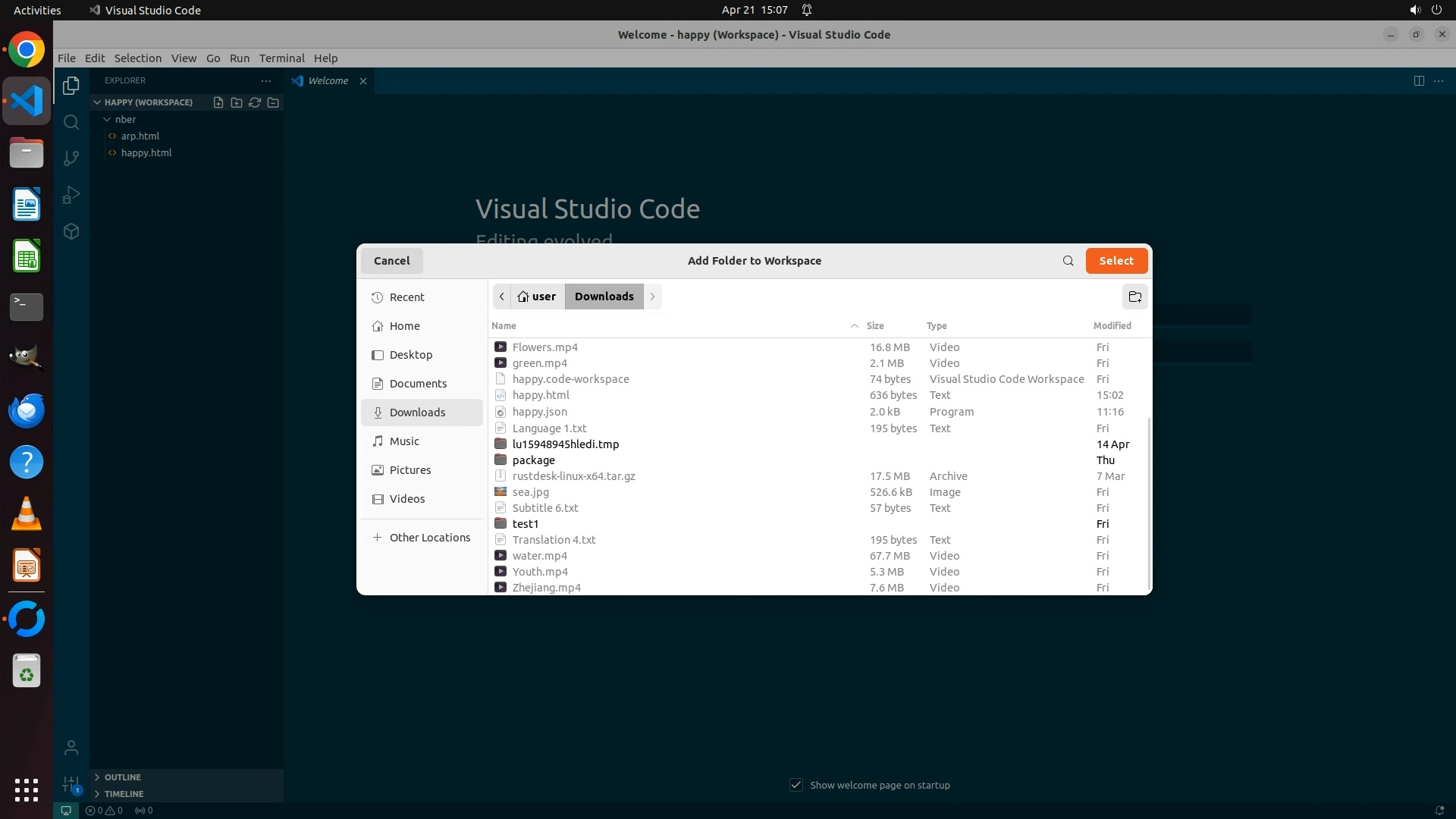The width and height of the screenshot is (1456, 819).
Task: Click the Select button in dialog
Action: pyautogui.click(x=1116, y=261)
